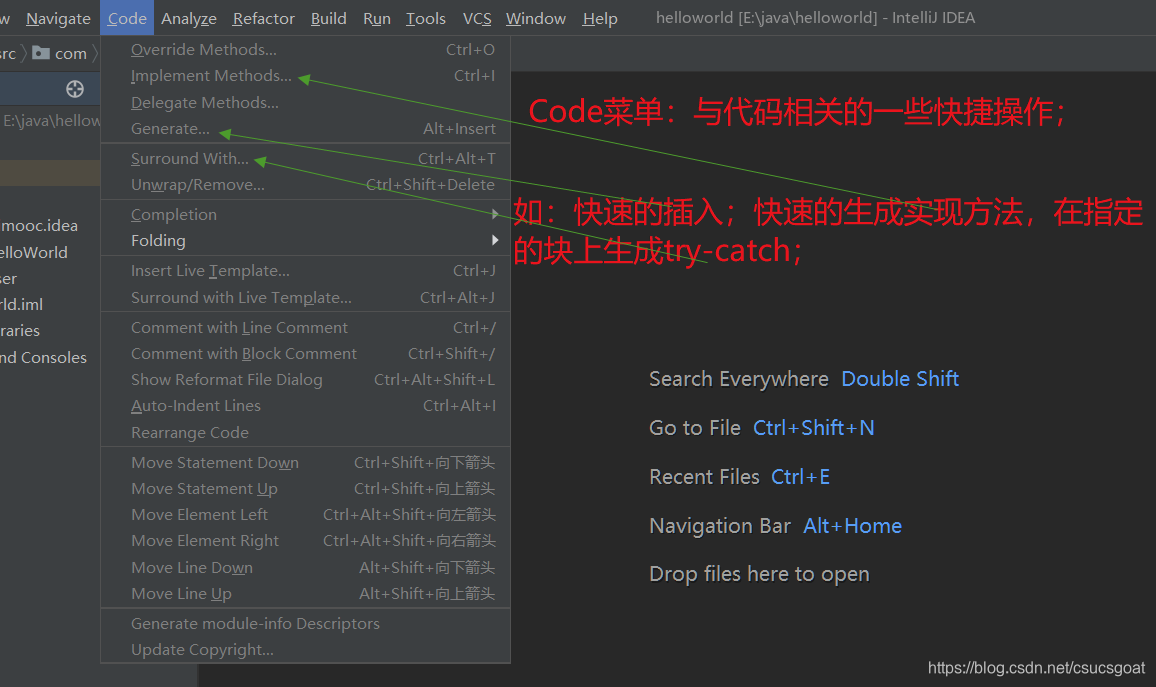Viewport: 1156px width, 687px height.
Task: Select Generate... menu item
Action: pos(305,129)
